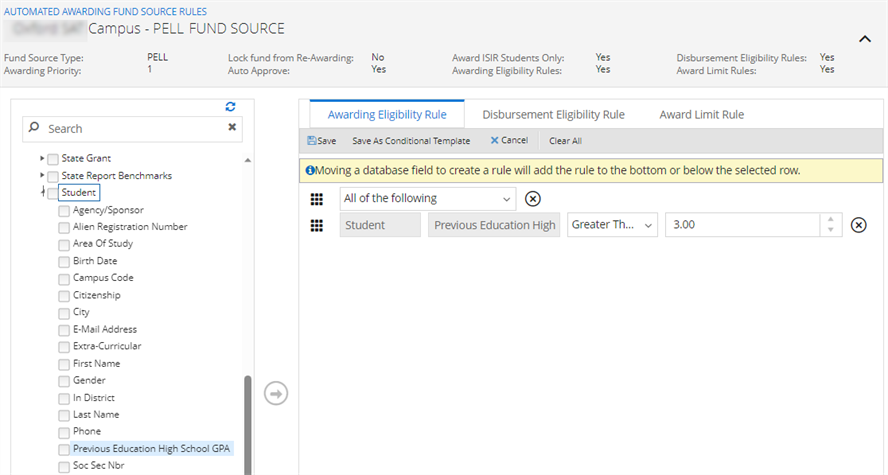888x475 pixels.
Task: Click the search magnifier icon
Action: pyautogui.click(x=34, y=127)
